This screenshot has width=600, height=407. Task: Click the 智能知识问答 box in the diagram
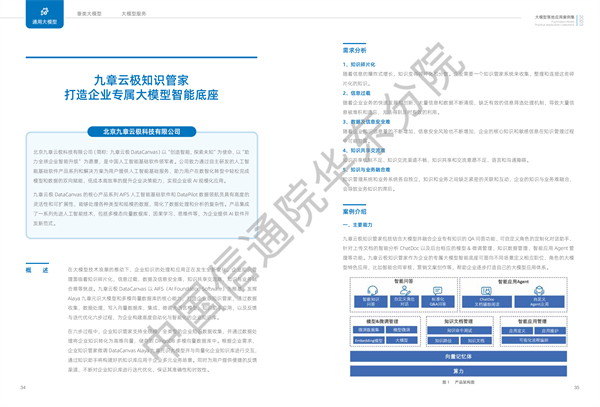(370, 301)
